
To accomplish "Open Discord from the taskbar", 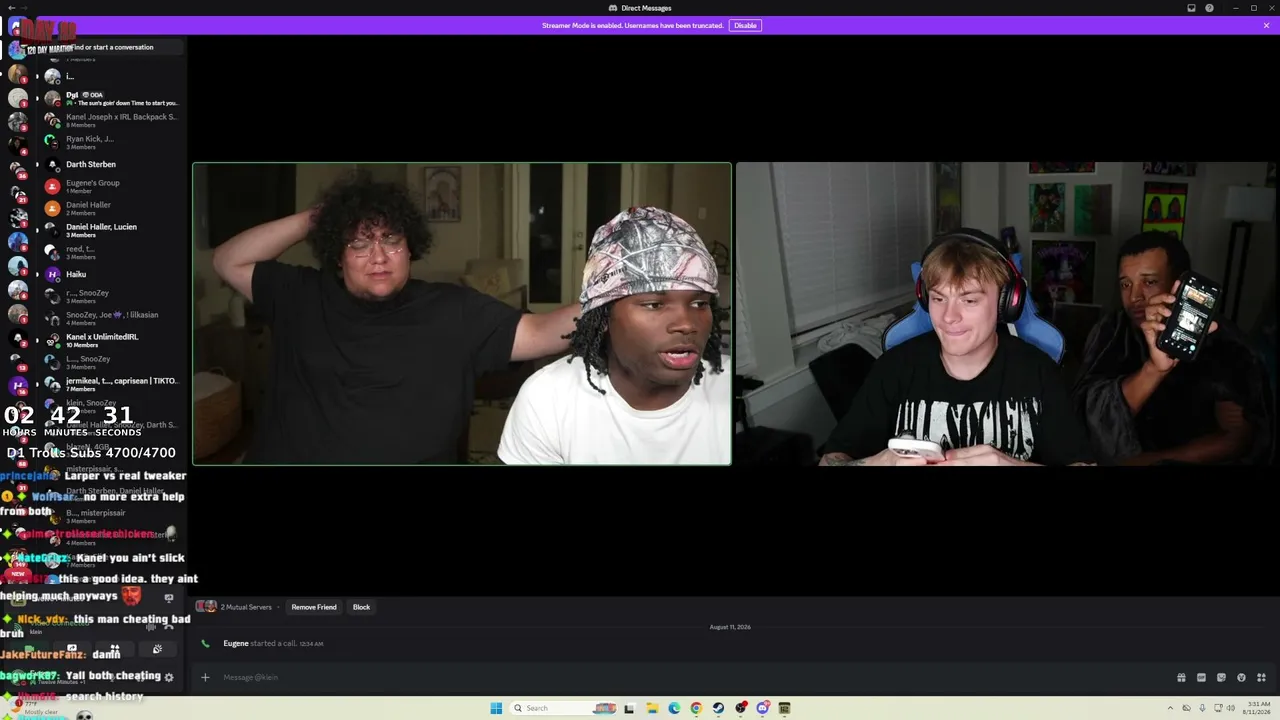I will pos(763,708).
